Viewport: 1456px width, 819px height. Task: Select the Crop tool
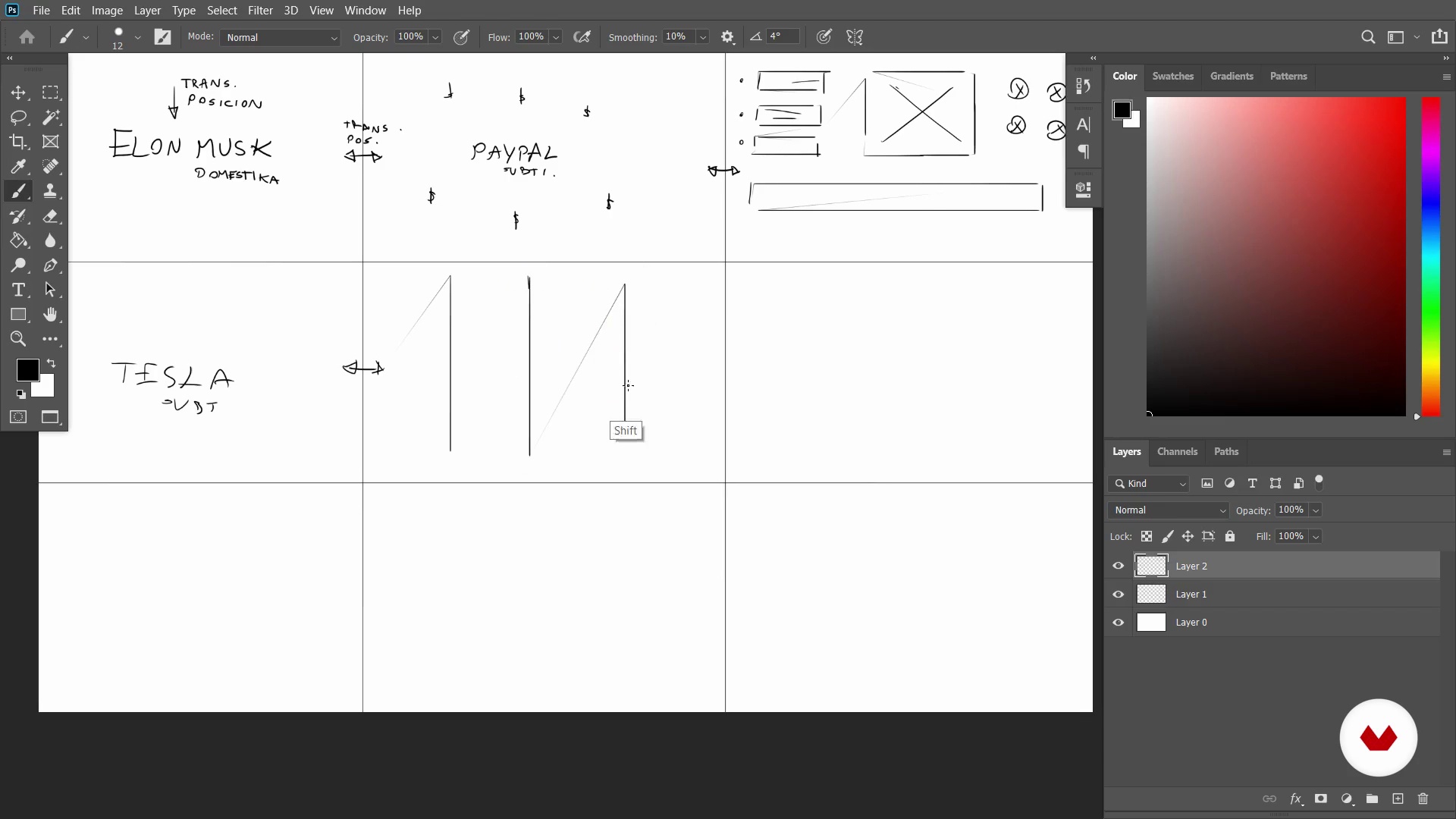18,142
